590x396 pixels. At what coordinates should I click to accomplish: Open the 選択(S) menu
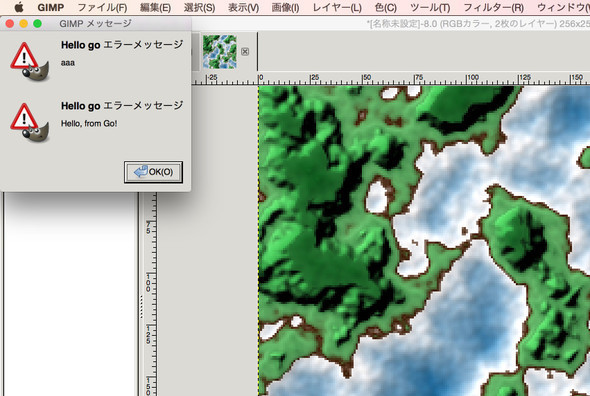click(199, 7)
